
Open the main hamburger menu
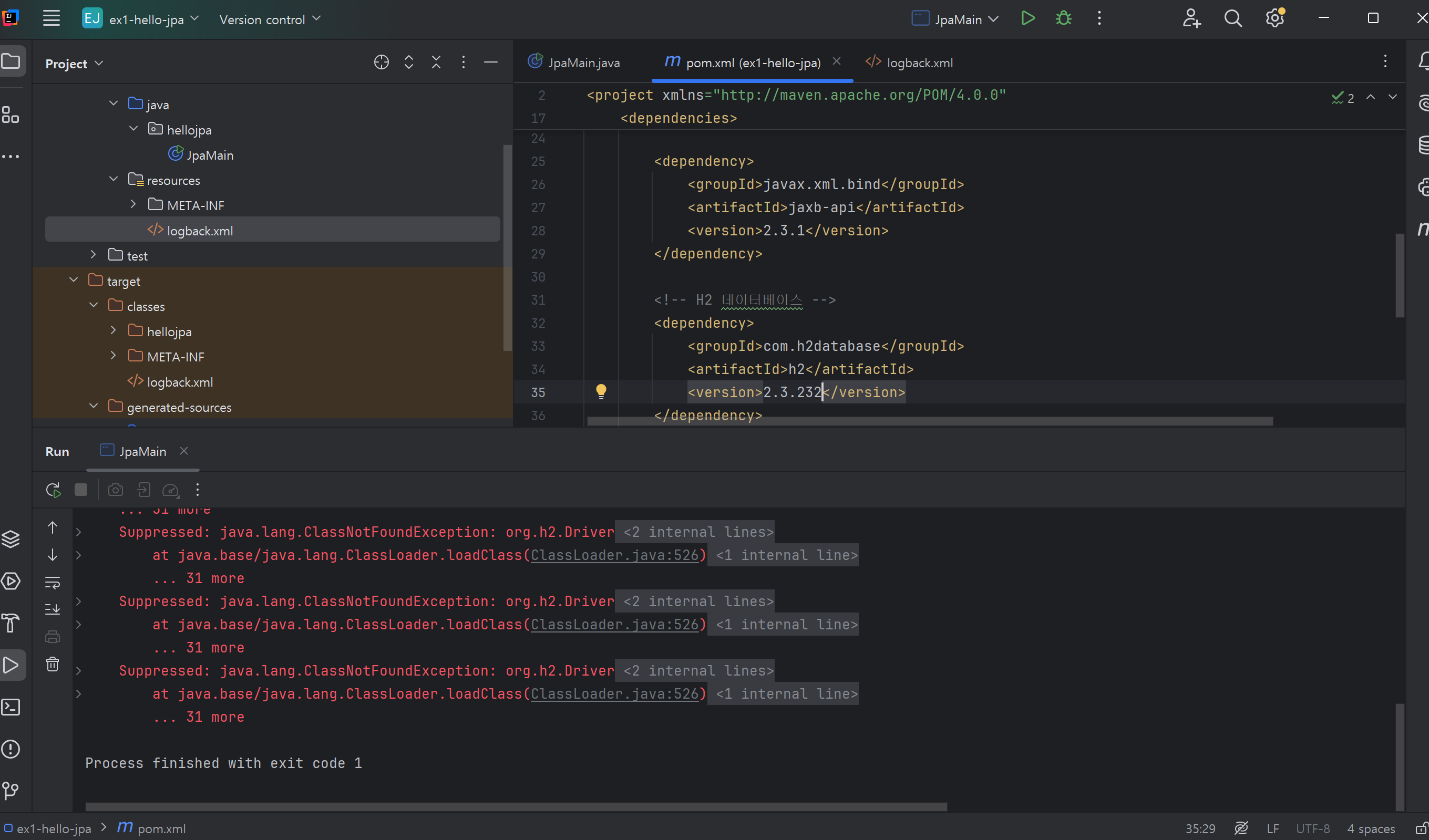[51, 19]
